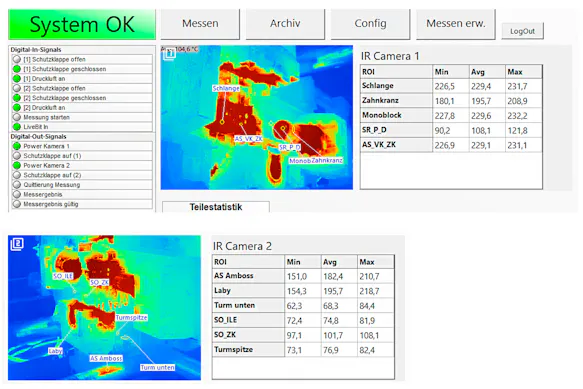Viewport: 583px width, 389px height.
Task: Click indicator for Power Kamera 2
Action: (17, 165)
